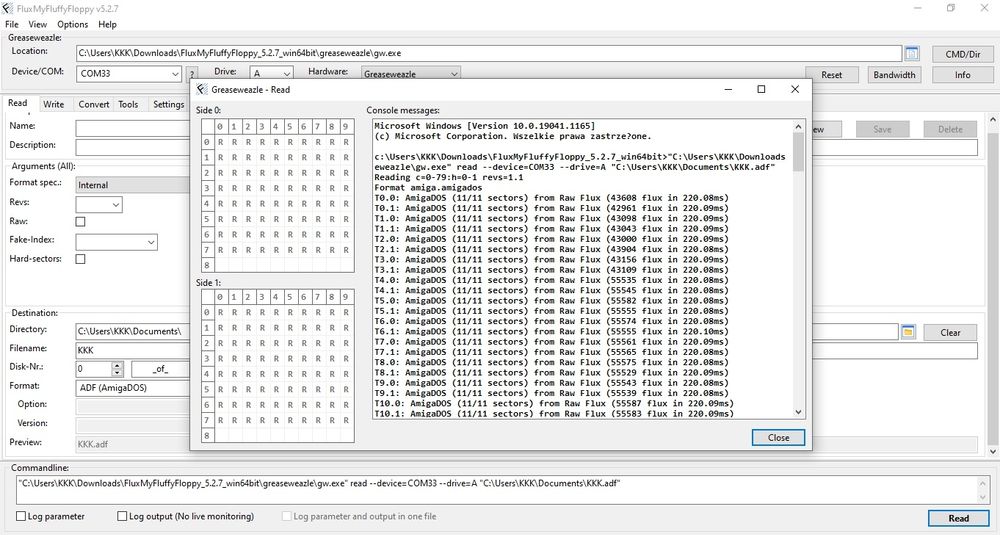Toggle the Hard-sectors checkbox
The width and height of the screenshot is (1000, 535).
click(80, 259)
